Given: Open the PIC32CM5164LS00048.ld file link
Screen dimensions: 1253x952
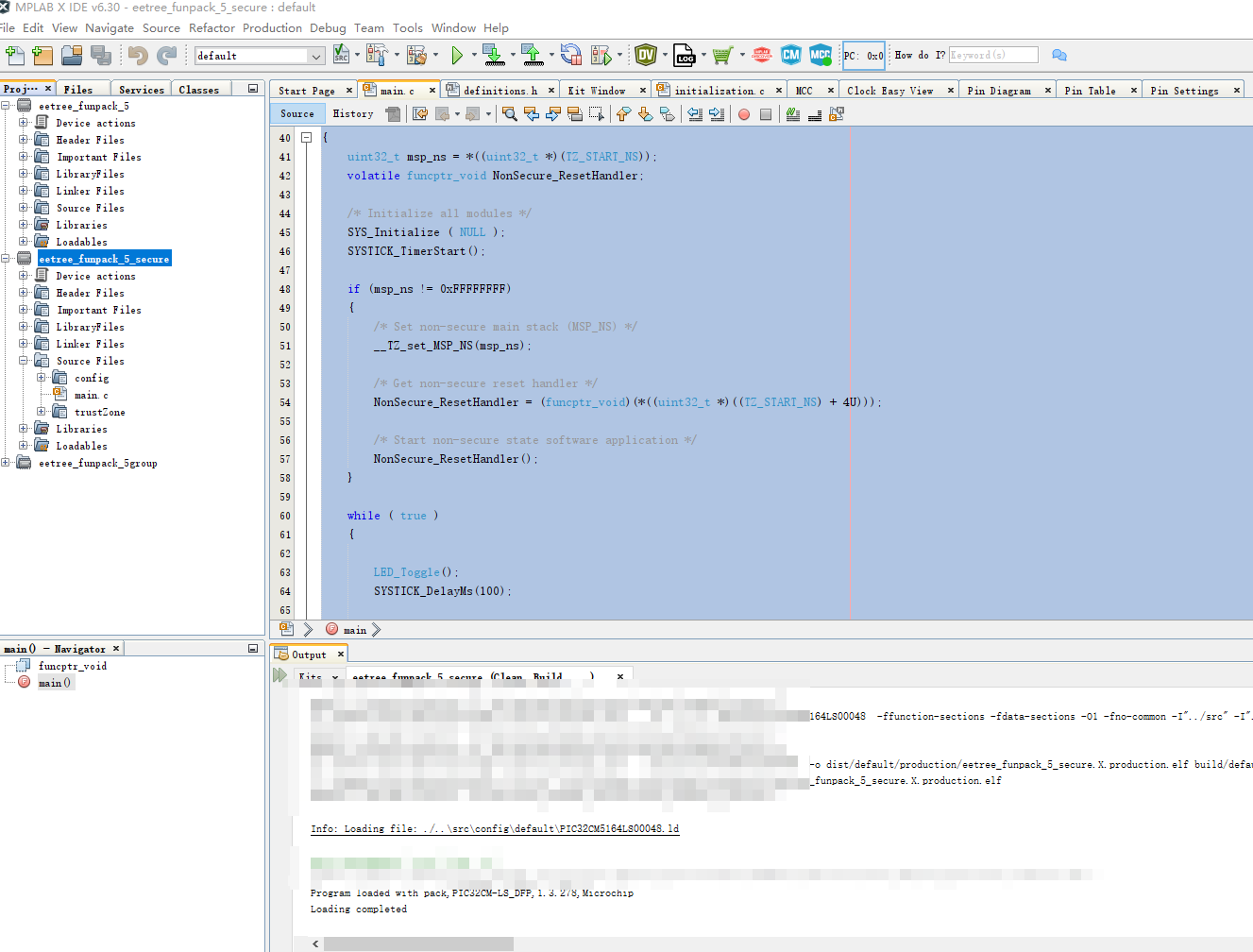Looking at the screenshot, I should (x=495, y=828).
